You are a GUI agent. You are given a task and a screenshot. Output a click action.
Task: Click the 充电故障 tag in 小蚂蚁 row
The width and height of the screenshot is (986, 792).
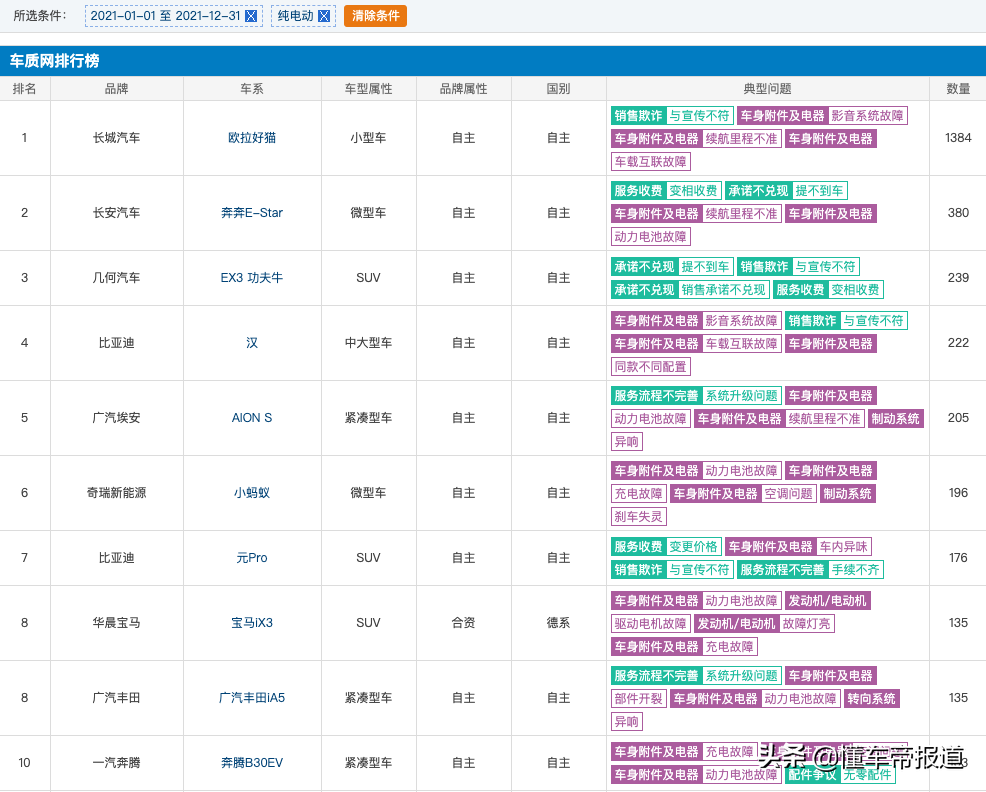point(638,494)
